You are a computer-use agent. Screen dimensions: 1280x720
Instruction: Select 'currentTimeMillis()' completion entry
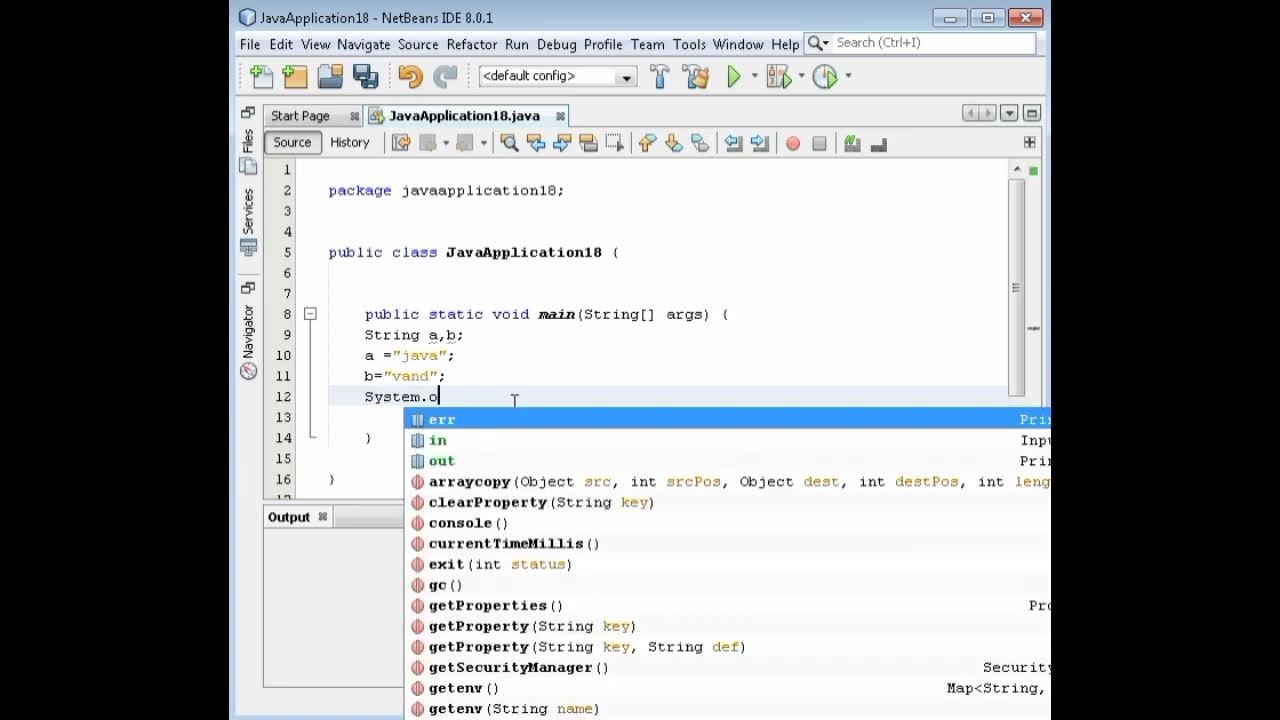[728, 544]
